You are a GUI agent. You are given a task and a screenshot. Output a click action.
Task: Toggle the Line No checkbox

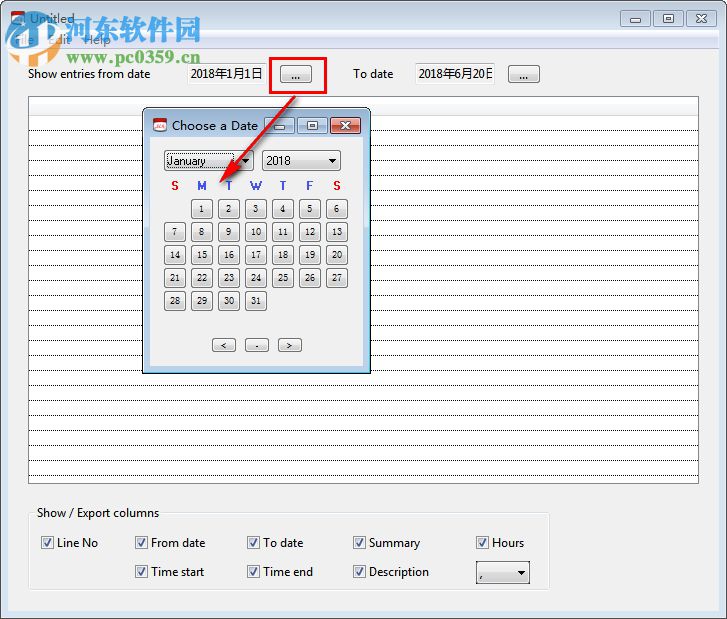pos(47,543)
